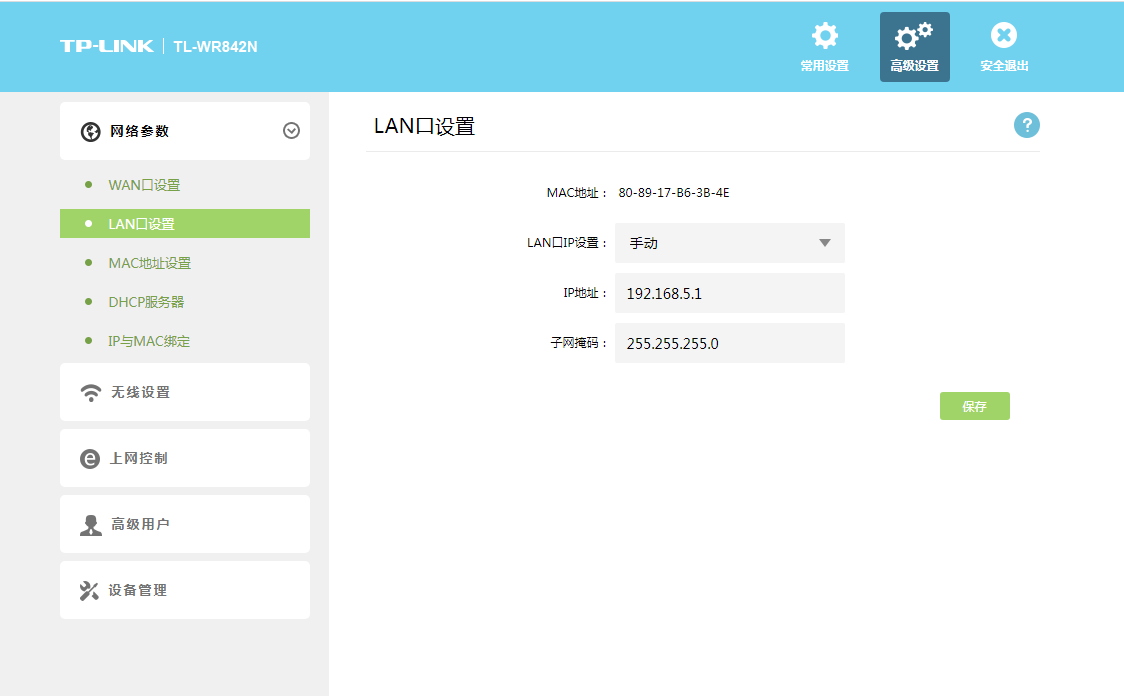Screen dimensions: 1124x696
Task: Click the dropdown arrow next to 手动
Action: click(x=825, y=243)
